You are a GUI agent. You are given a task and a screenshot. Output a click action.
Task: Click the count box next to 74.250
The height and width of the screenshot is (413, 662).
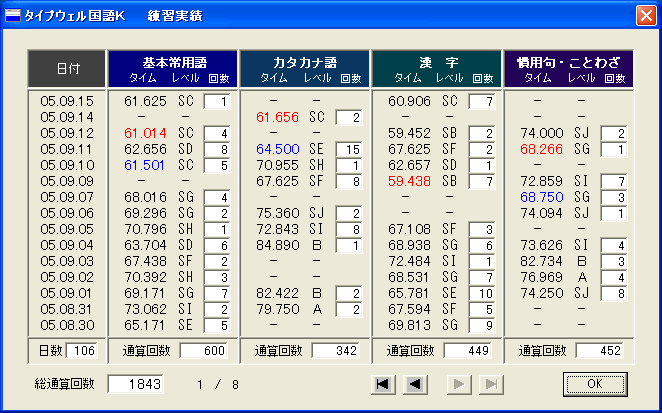(x=614, y=293)
